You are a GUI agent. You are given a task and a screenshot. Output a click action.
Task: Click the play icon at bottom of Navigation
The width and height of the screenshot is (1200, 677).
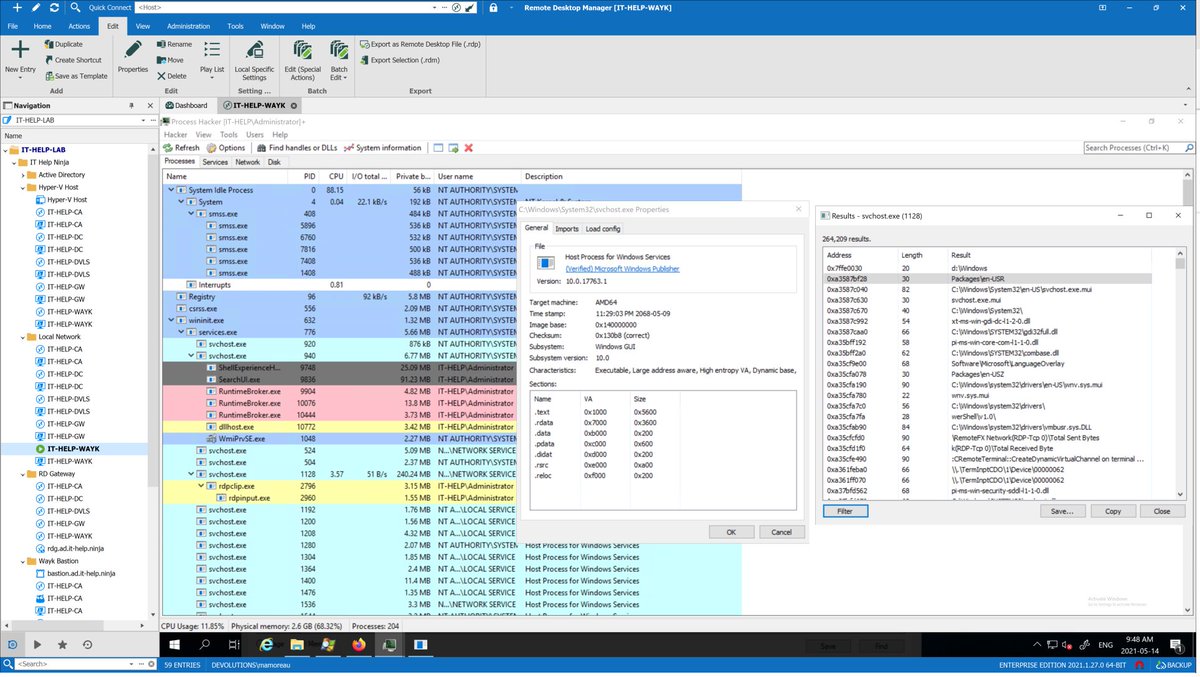[37, 645]
